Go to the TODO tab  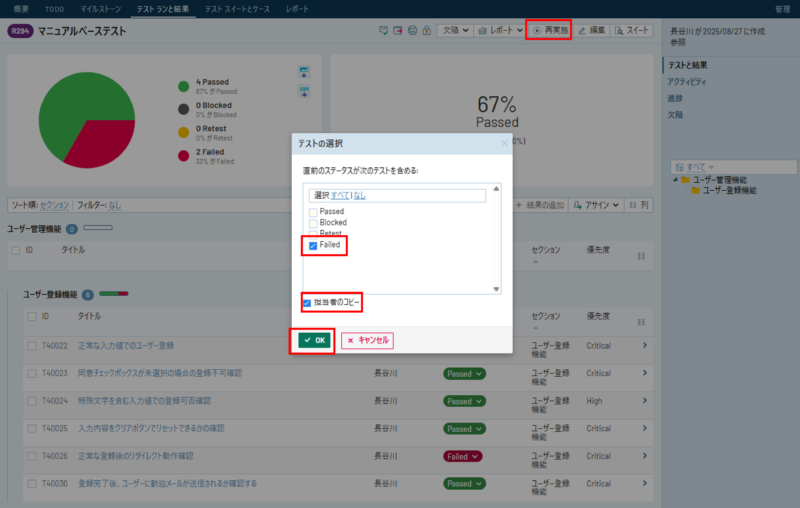55,9
